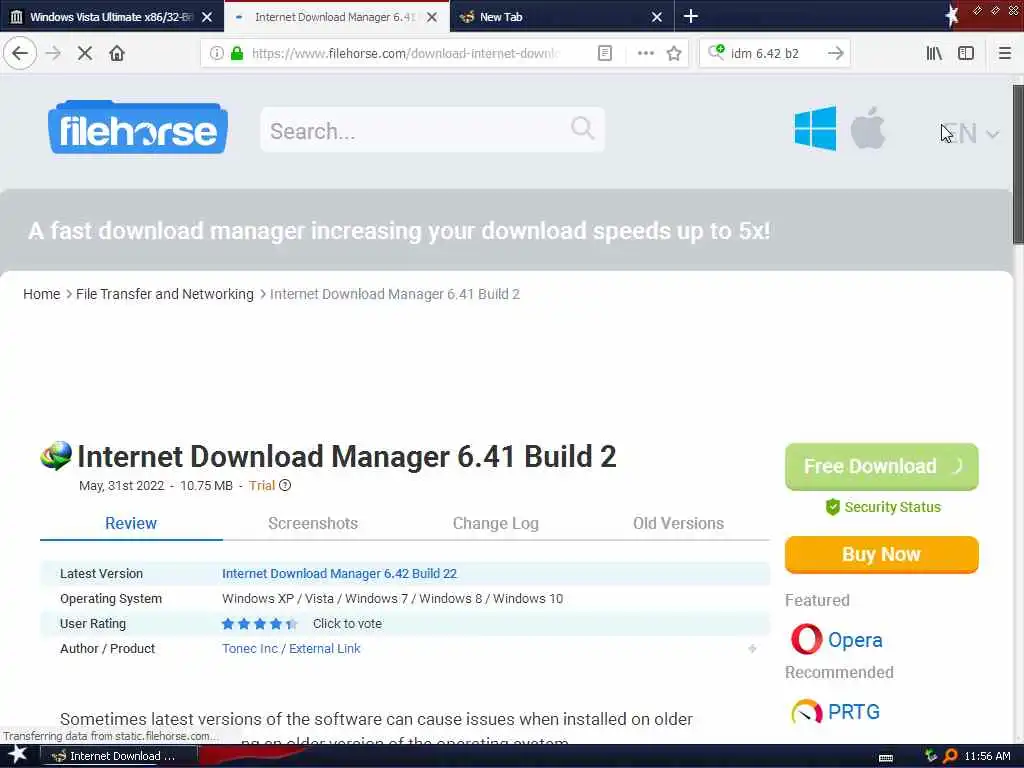1024x768 pixels.
Task: Click the Buy Now button
Action: pyautogui.click(x=881, y=554)
